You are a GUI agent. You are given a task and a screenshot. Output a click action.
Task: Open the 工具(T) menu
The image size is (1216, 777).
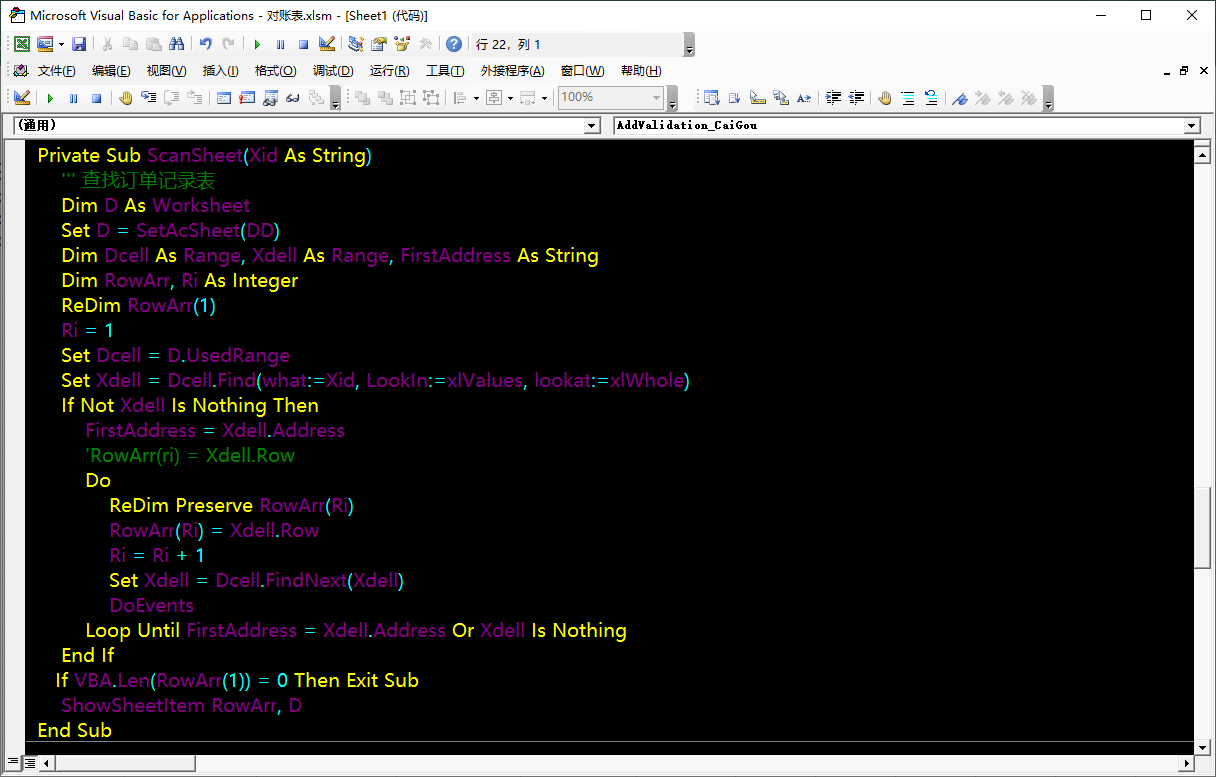[x=445, y=71]
